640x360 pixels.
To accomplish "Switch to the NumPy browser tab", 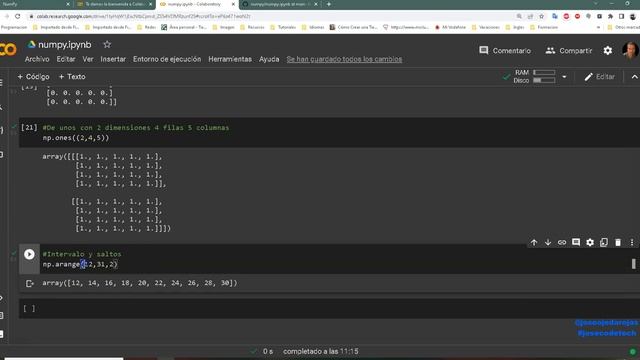I will pyautogui.click(x=35, y=4).
